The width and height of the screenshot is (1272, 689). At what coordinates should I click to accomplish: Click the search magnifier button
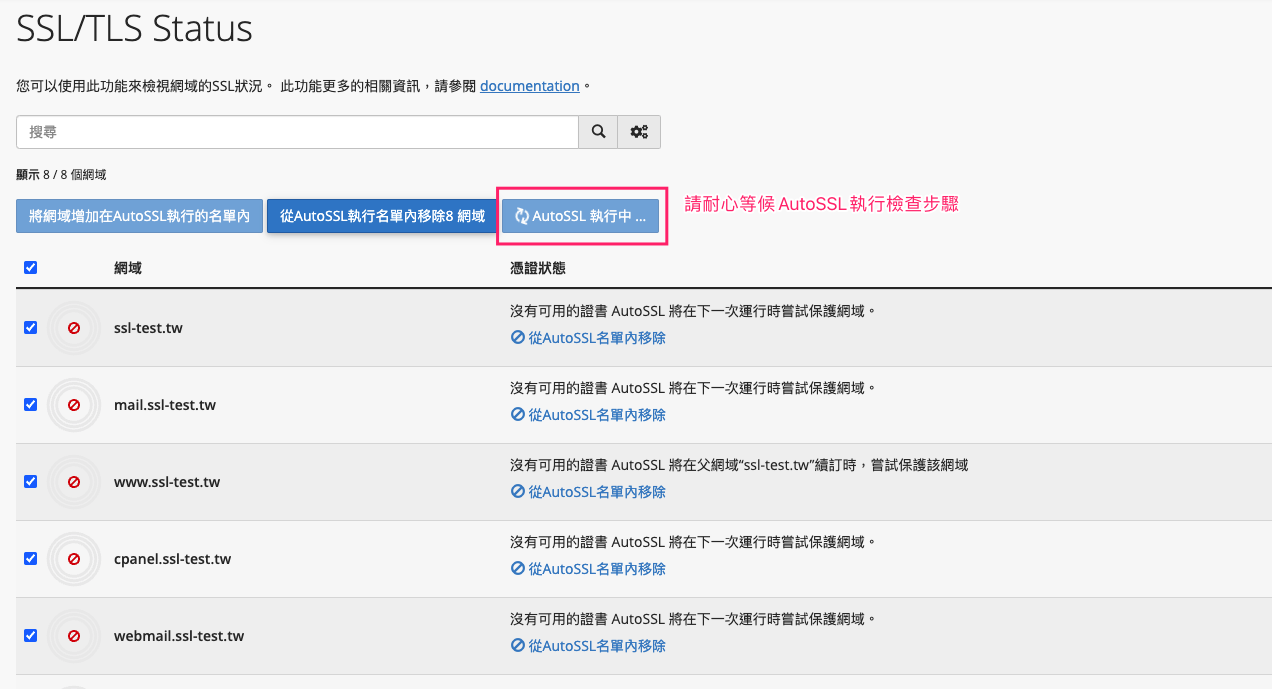point(598,132)
